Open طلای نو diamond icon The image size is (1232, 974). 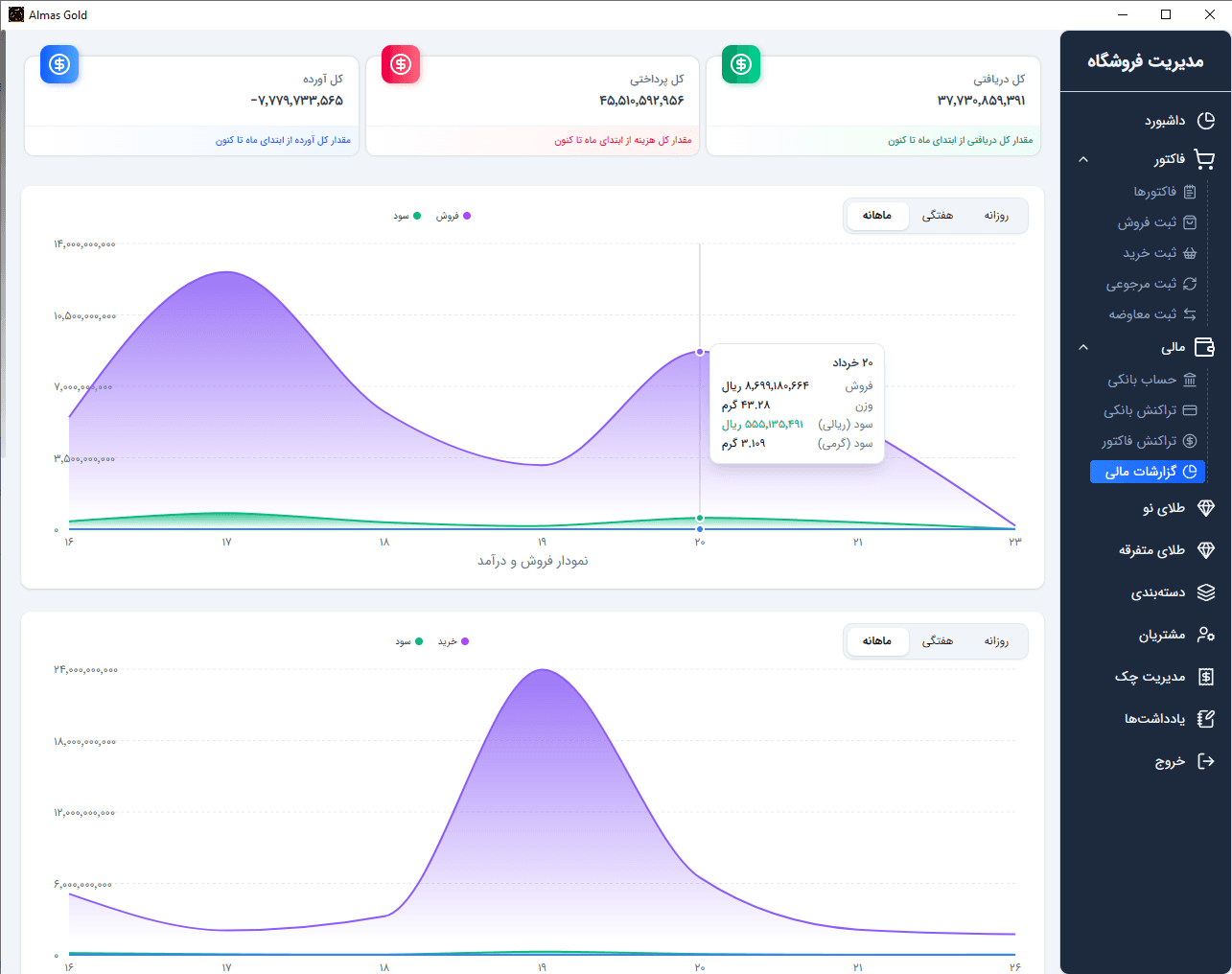(1206, 508)
